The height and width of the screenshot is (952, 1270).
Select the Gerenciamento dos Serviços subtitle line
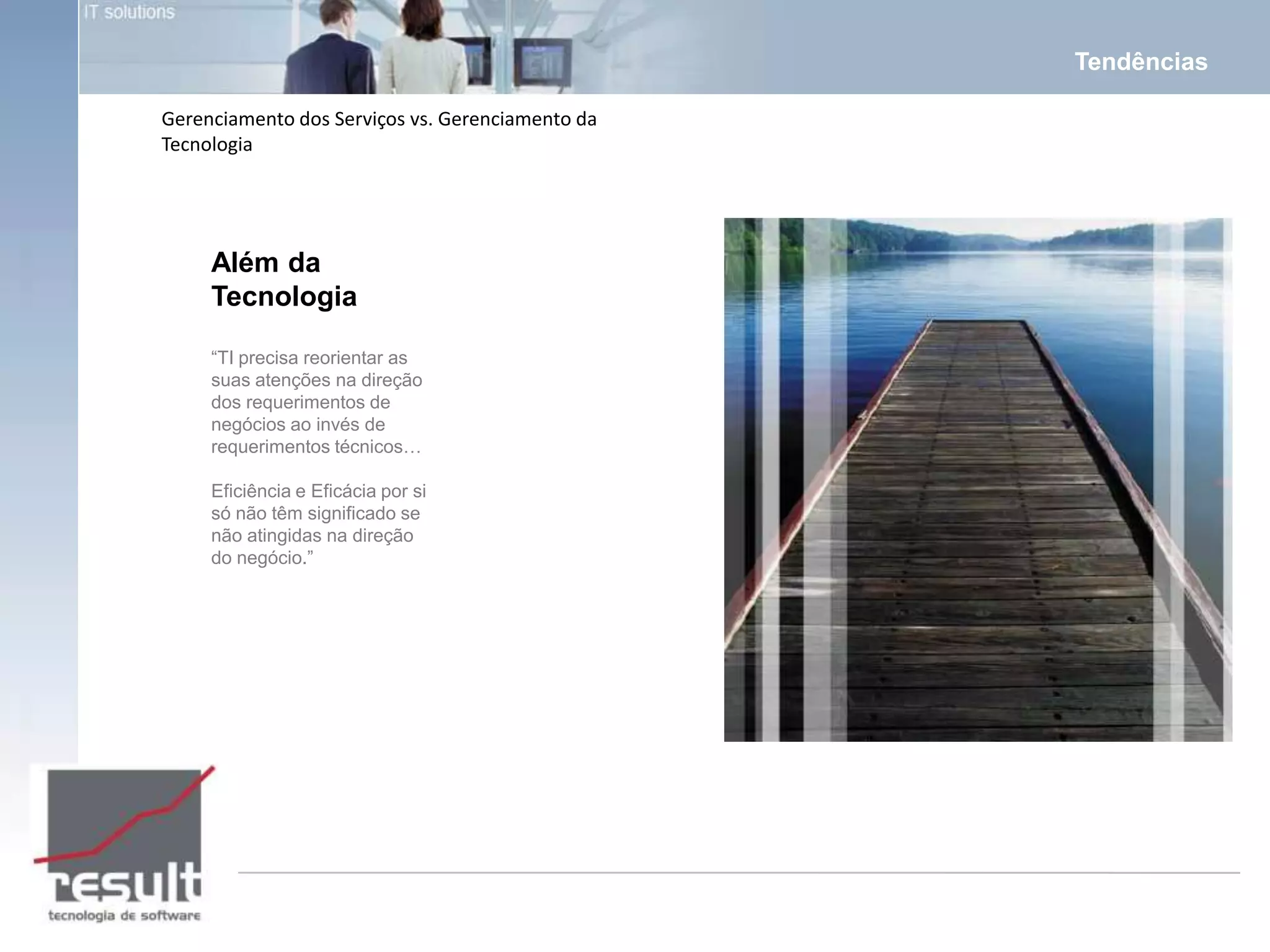(x=378, y=119)
